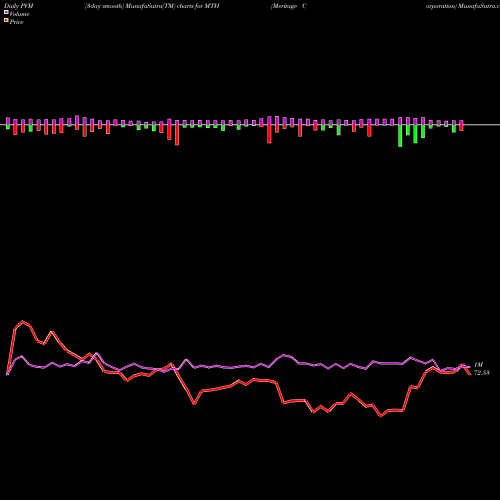
Task: Click the 72.58 price value label
Action: click(482, 373)
